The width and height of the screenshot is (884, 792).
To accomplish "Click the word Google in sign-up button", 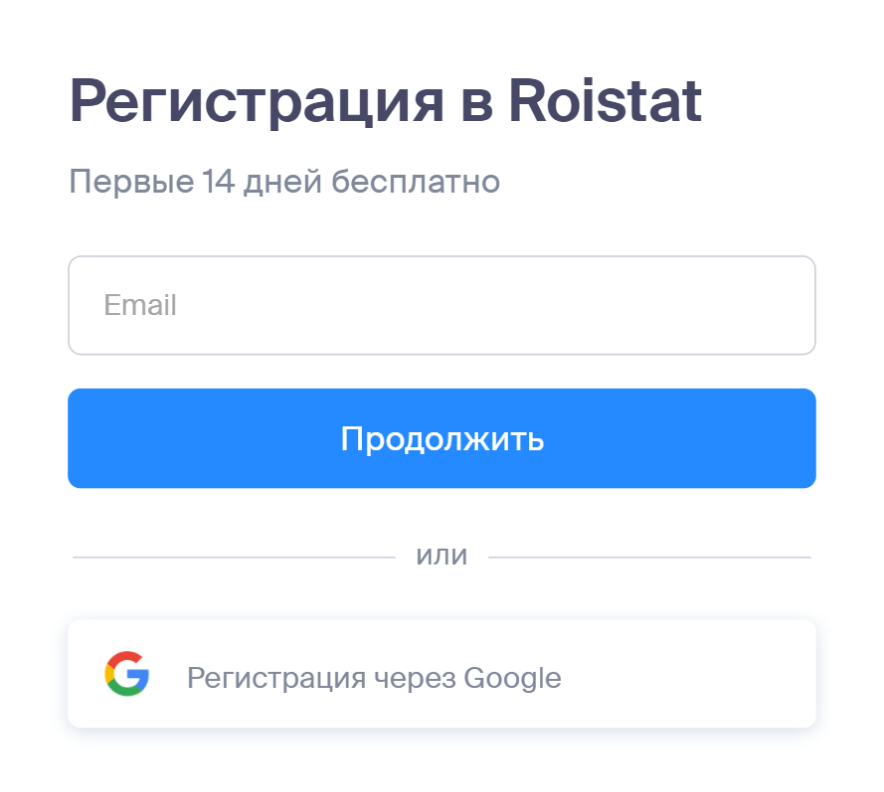I will tap(512, 678).
